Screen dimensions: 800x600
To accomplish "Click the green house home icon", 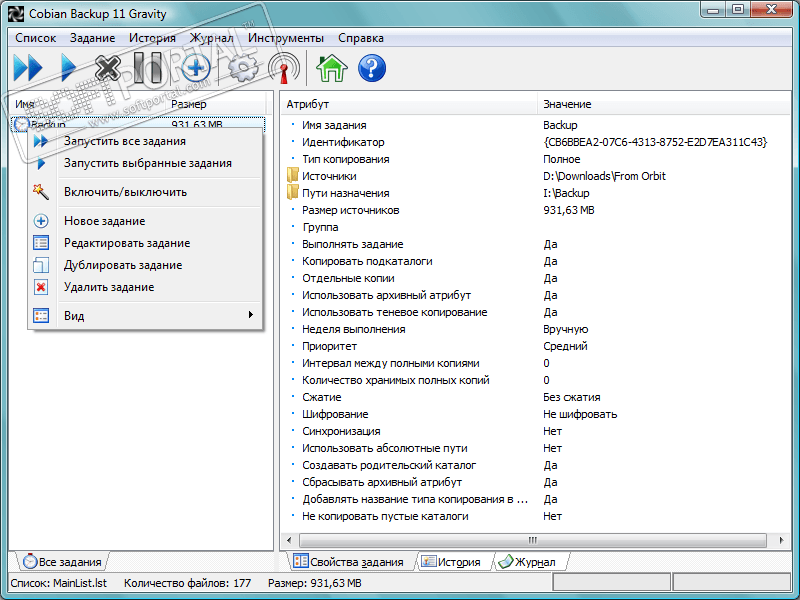I will click(332, 68).
